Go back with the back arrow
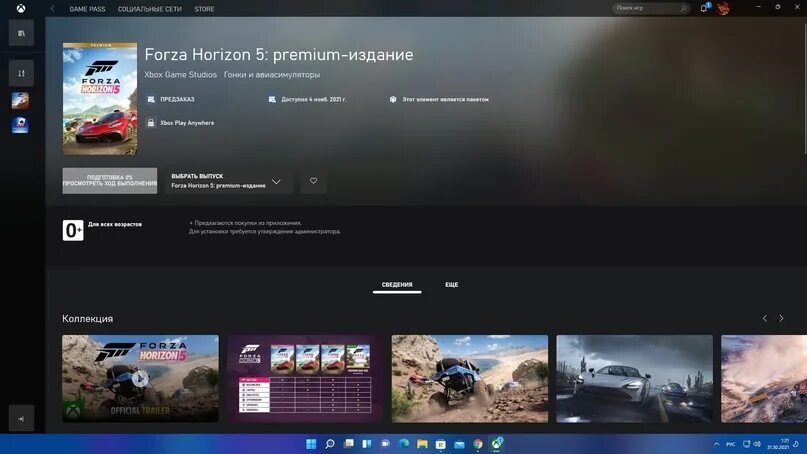The width and height of the screenshot is (807, 454). 52,9
